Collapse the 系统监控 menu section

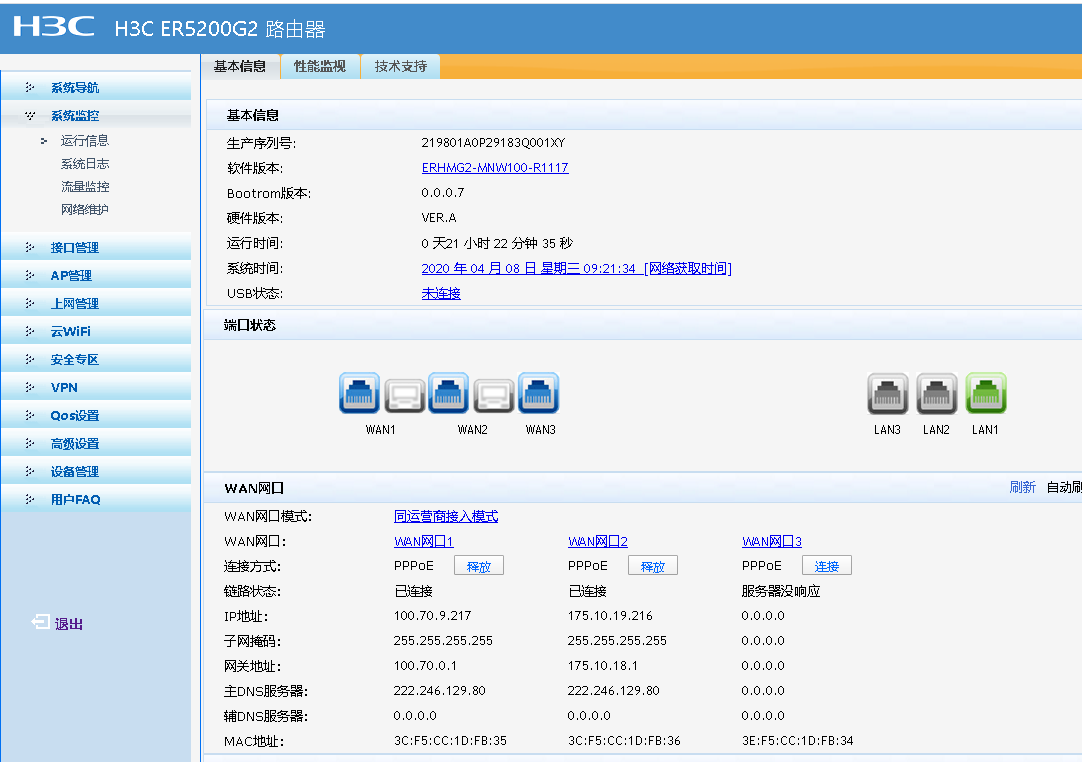tap(75, 116)
